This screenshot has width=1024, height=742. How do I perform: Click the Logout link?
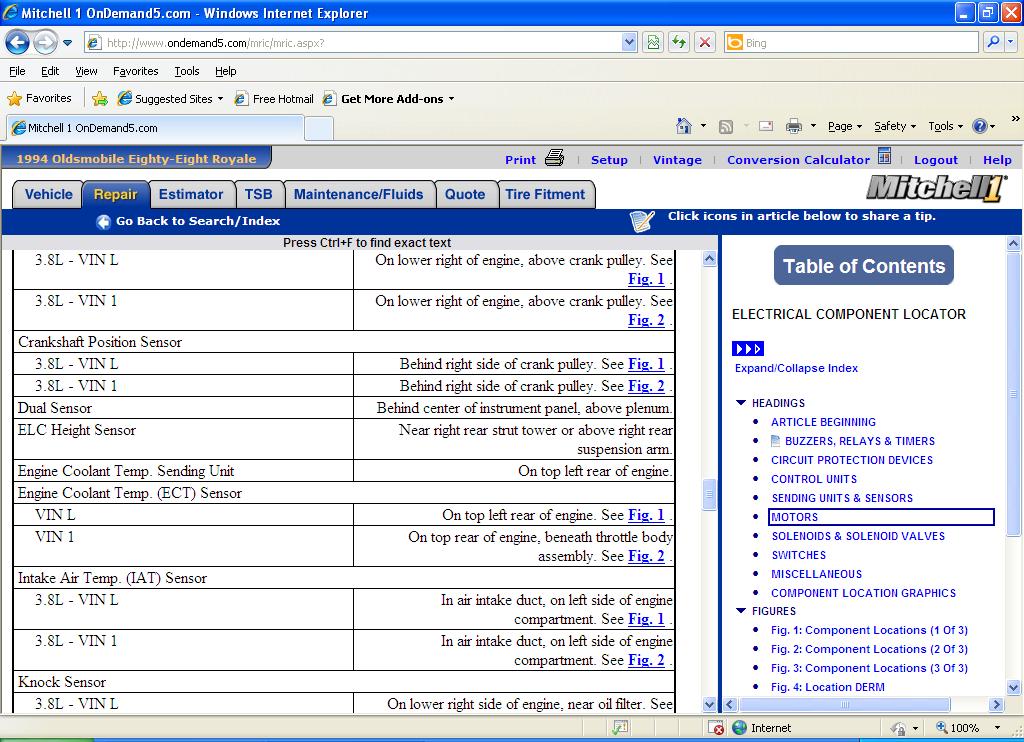pyautogui.click(x=935, y=160)
